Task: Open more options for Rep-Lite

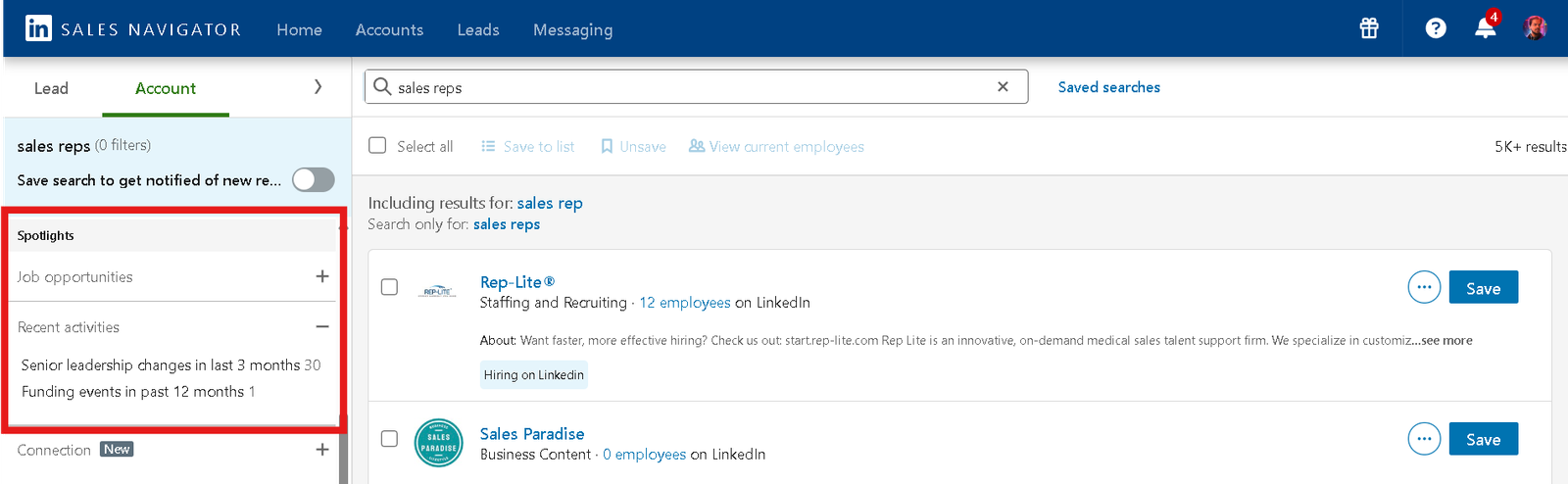Action: point(1424,287)
